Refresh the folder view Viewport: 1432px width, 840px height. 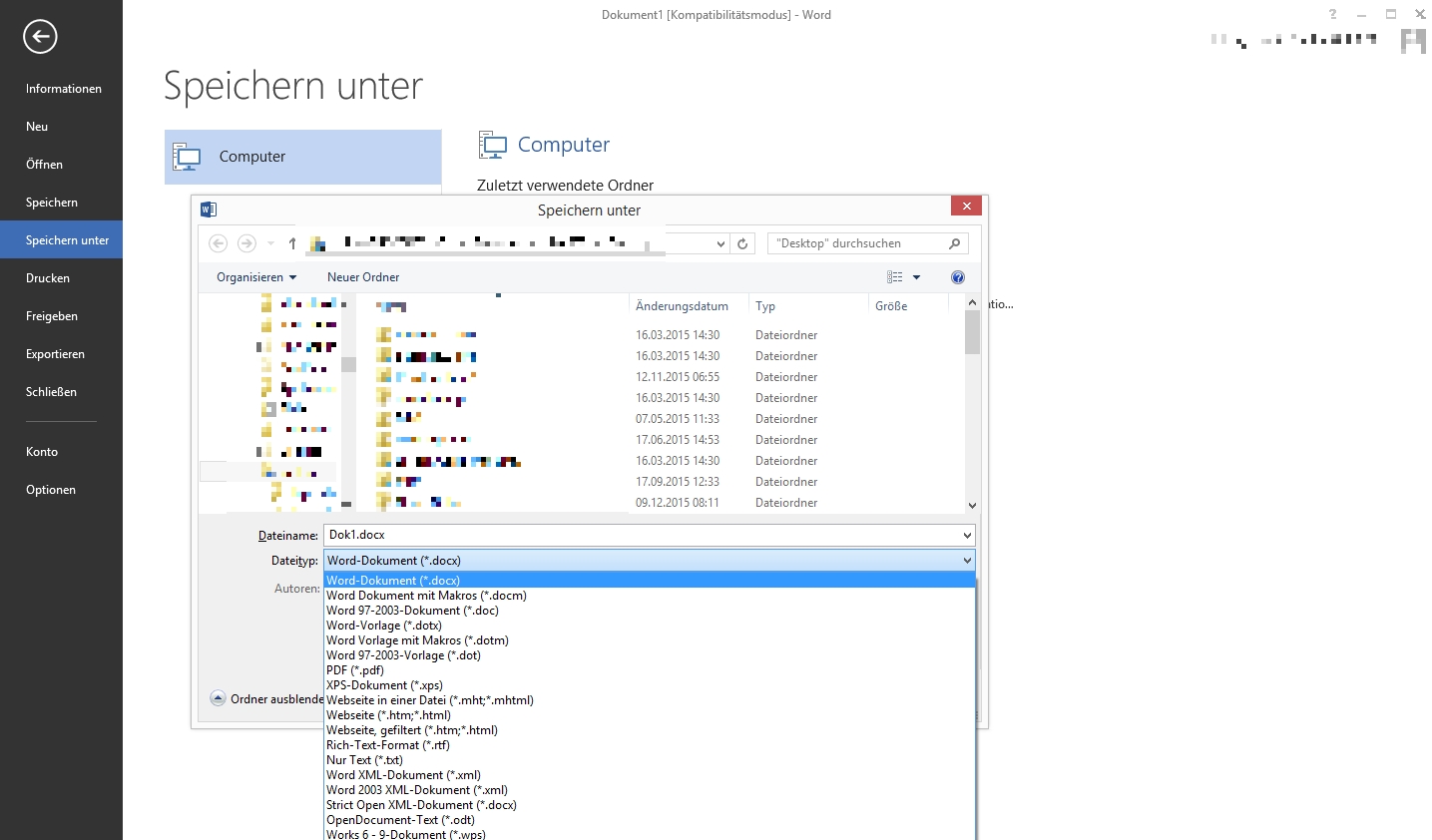pyautogui.click(x=742, y=243)
